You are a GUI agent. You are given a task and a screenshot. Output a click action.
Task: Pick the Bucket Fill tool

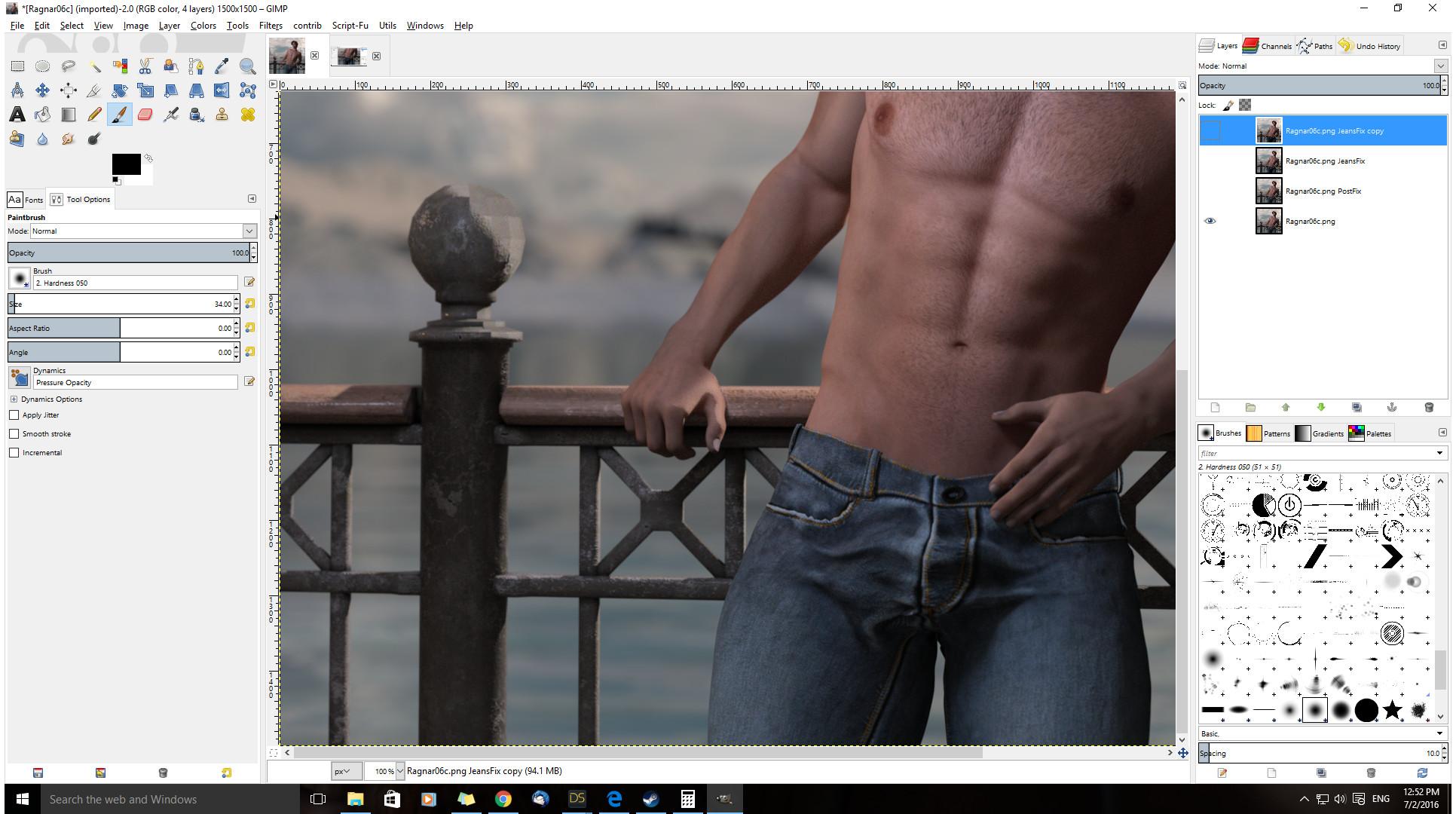tap(43, 115)
